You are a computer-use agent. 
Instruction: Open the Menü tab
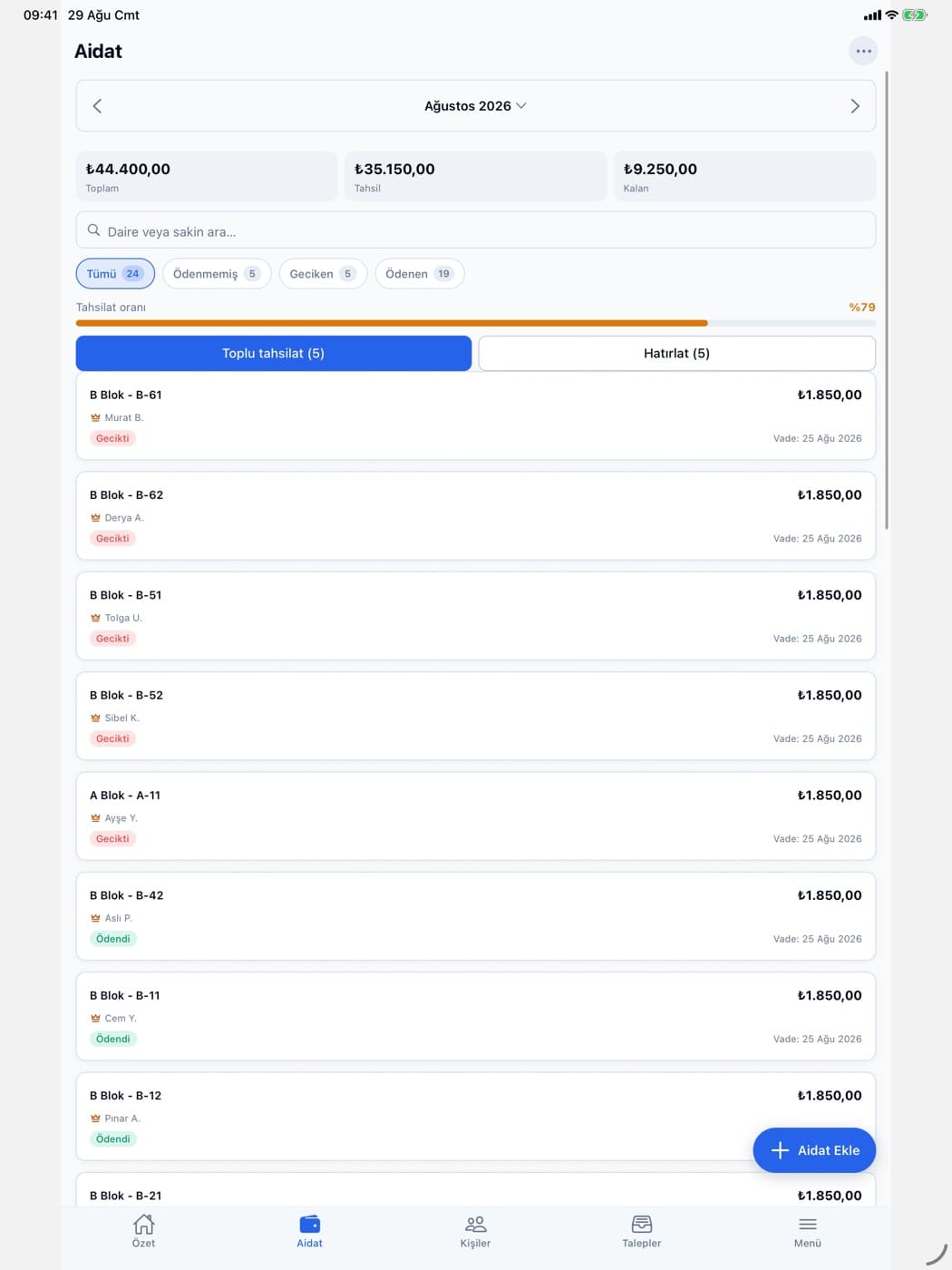pos(808,1231)
